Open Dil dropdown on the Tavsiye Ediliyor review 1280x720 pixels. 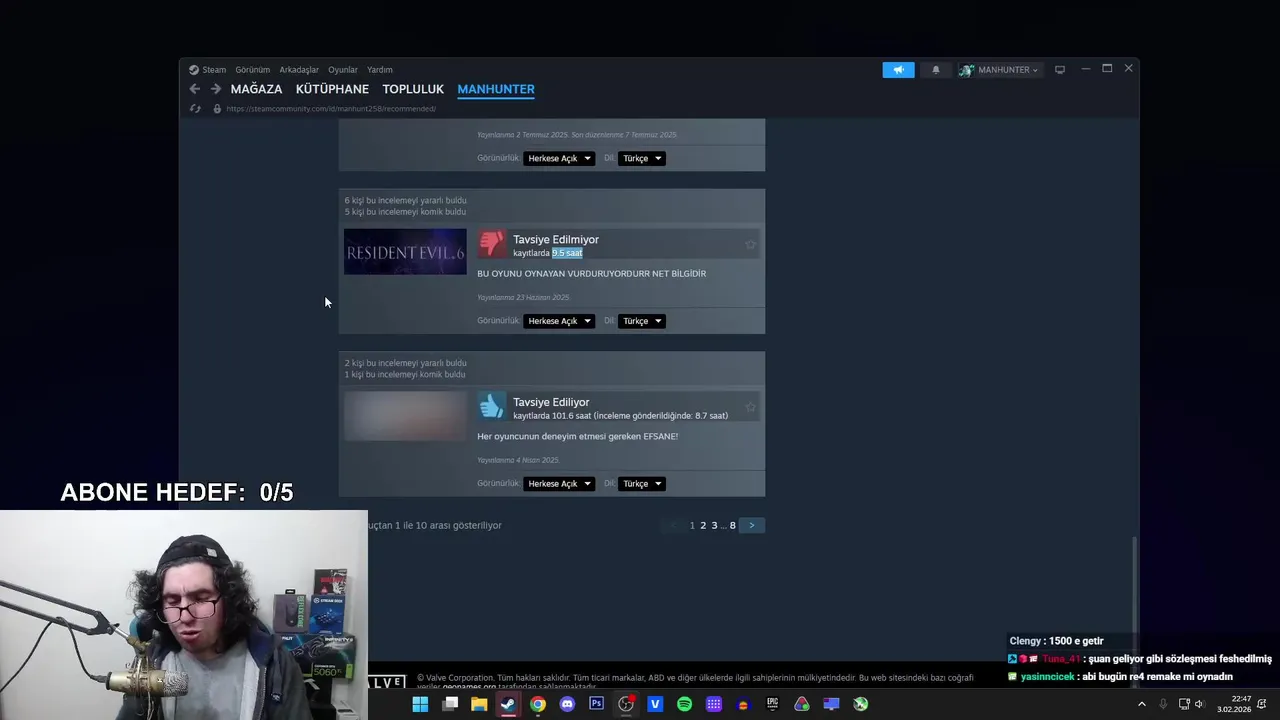[642, 484]
